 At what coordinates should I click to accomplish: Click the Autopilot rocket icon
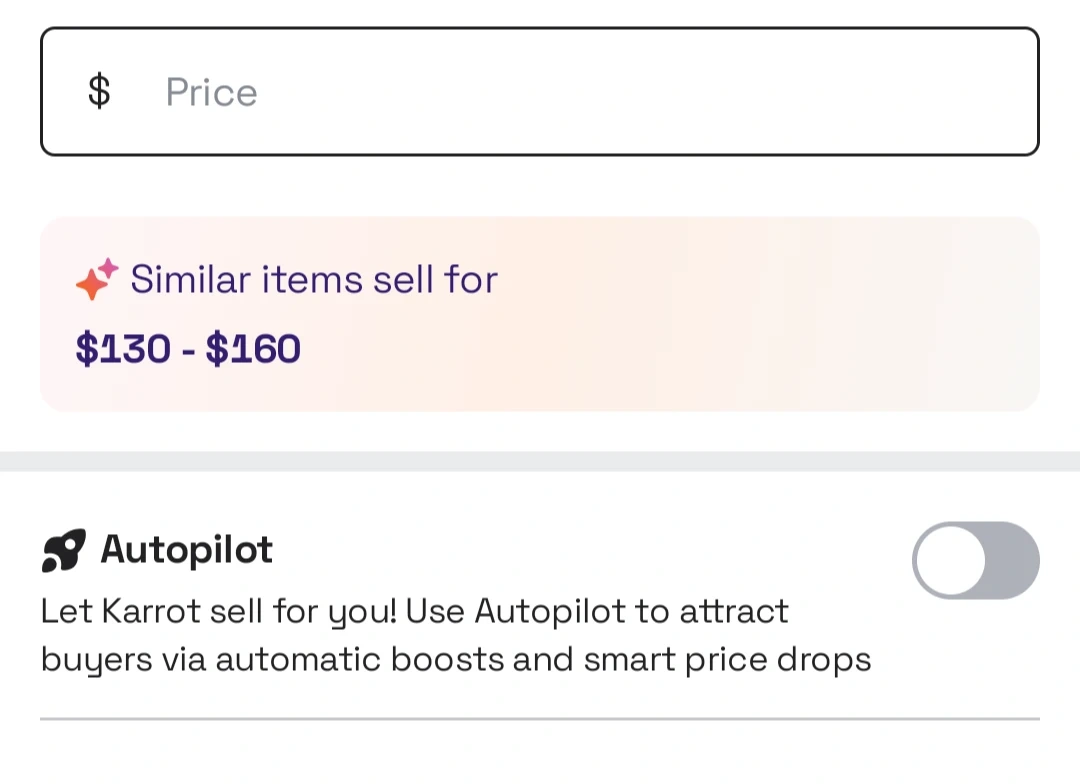63,550
